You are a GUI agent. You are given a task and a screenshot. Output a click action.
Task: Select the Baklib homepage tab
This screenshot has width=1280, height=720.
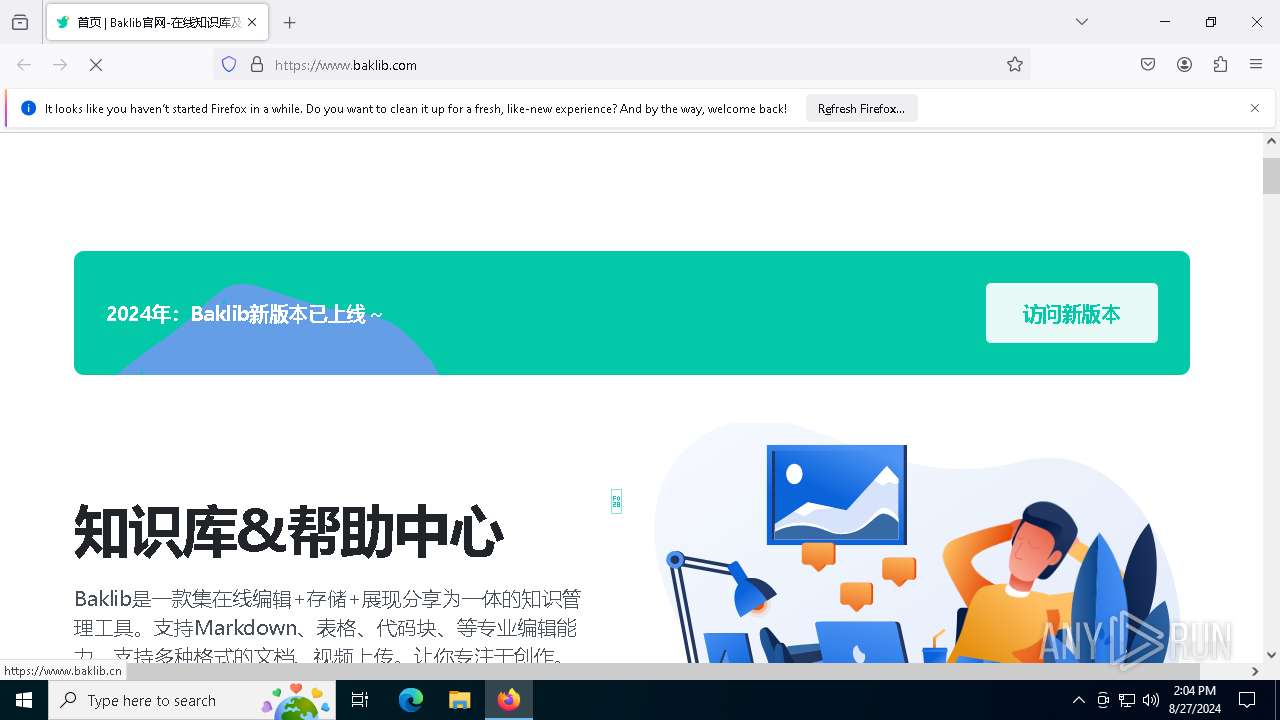click(x=157, y=22)
